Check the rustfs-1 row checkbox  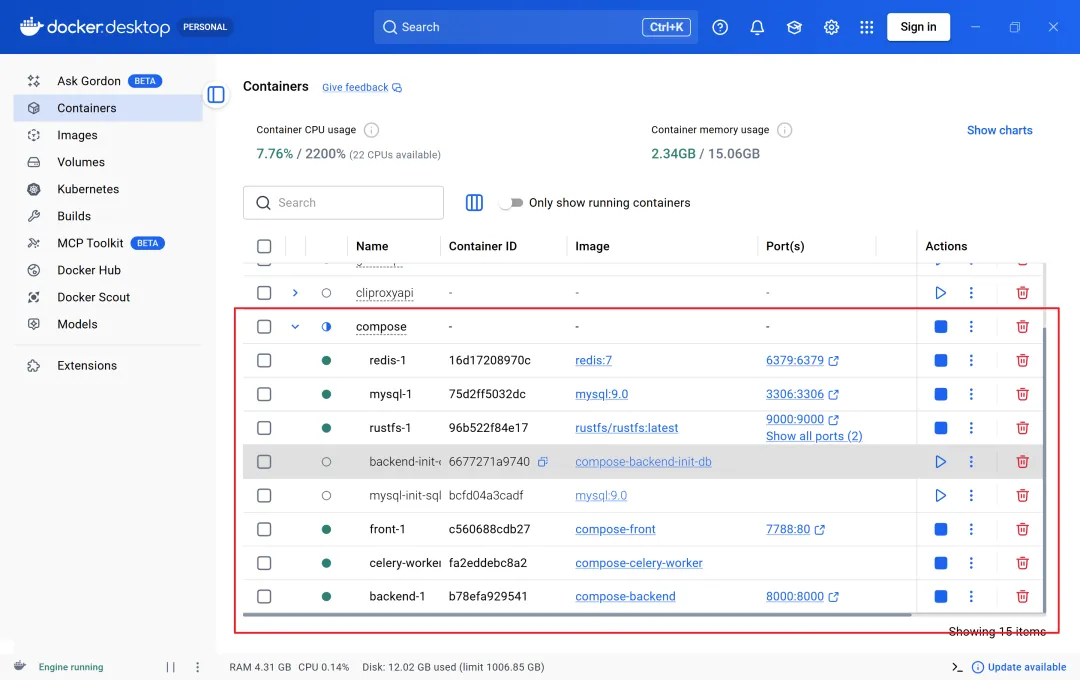[x=264, y=428]
